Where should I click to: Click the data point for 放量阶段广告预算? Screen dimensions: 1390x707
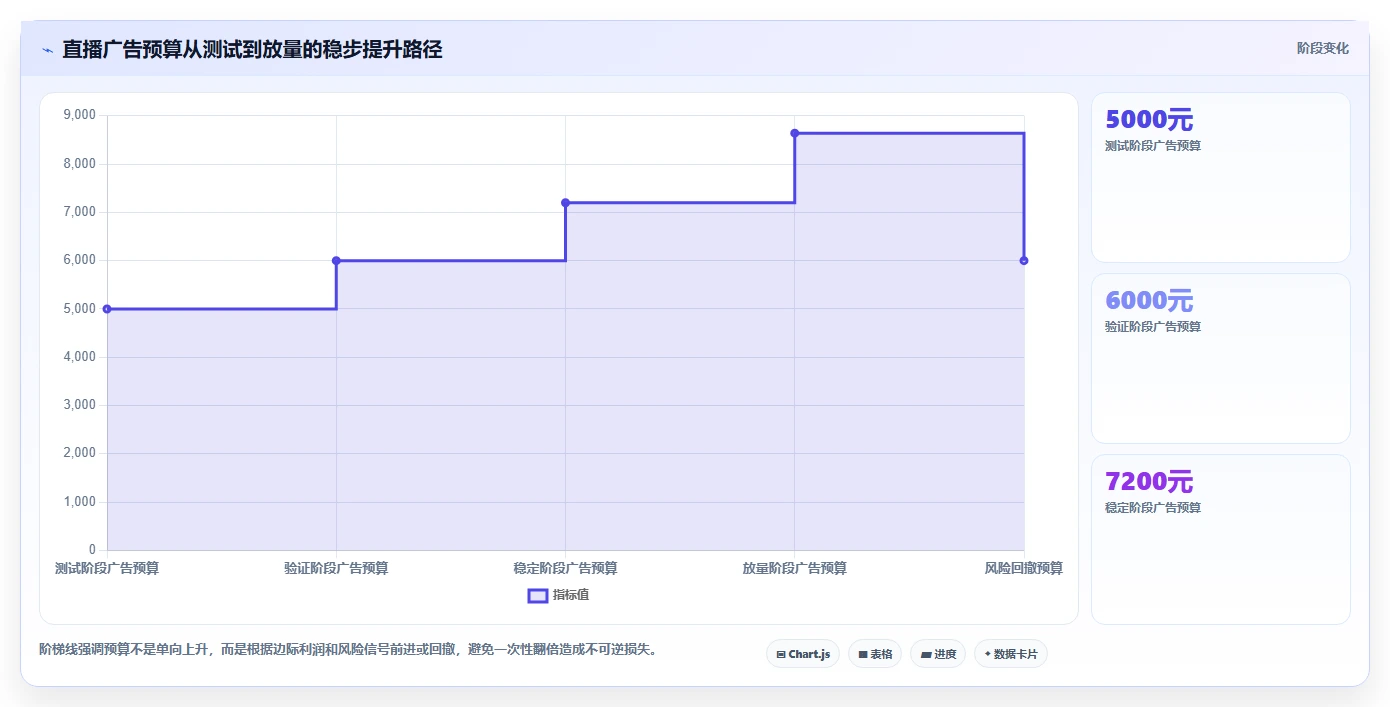coord(795,133)
